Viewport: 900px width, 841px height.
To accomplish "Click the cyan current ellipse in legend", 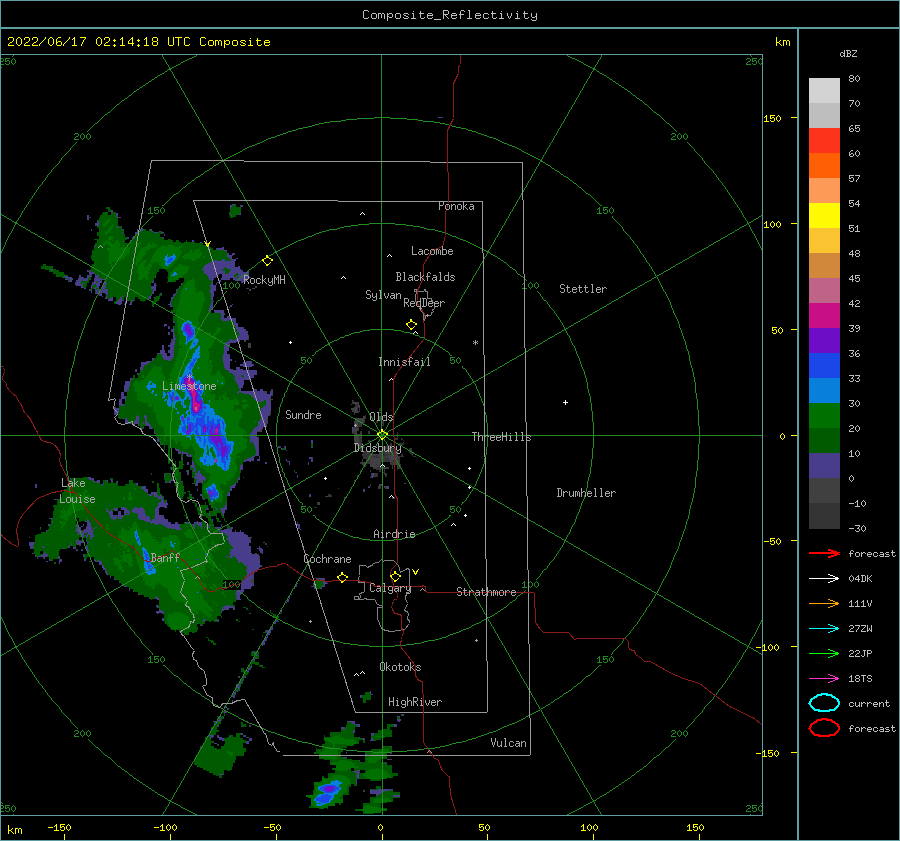I will (824, 703).
